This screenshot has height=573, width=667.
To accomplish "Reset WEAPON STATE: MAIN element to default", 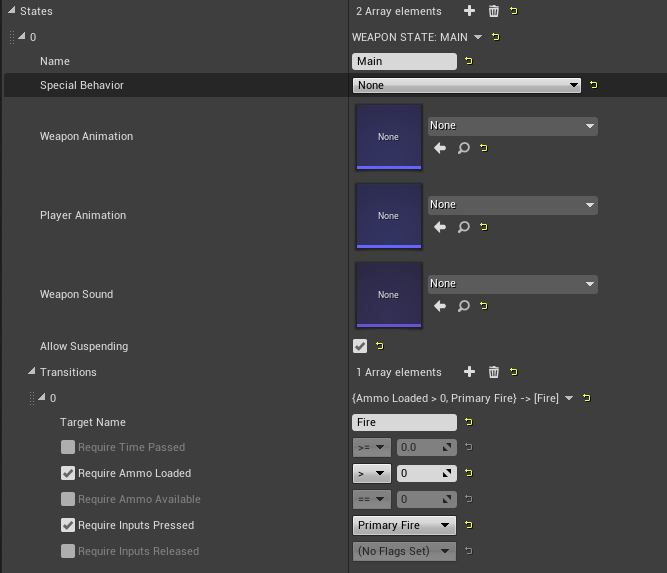I will [x=496, y=37].
